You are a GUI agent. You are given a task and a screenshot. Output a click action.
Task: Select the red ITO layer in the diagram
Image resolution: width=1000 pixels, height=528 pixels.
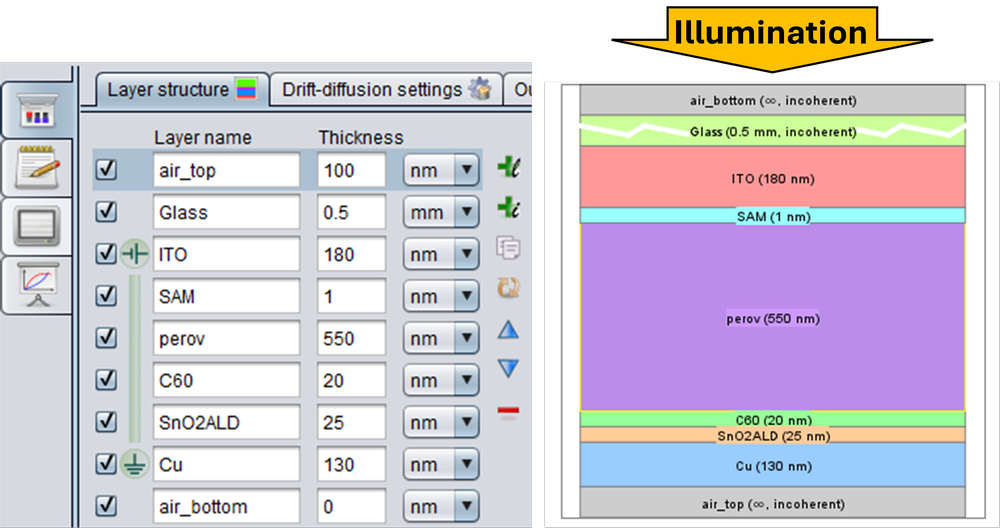tap(772, 177)
